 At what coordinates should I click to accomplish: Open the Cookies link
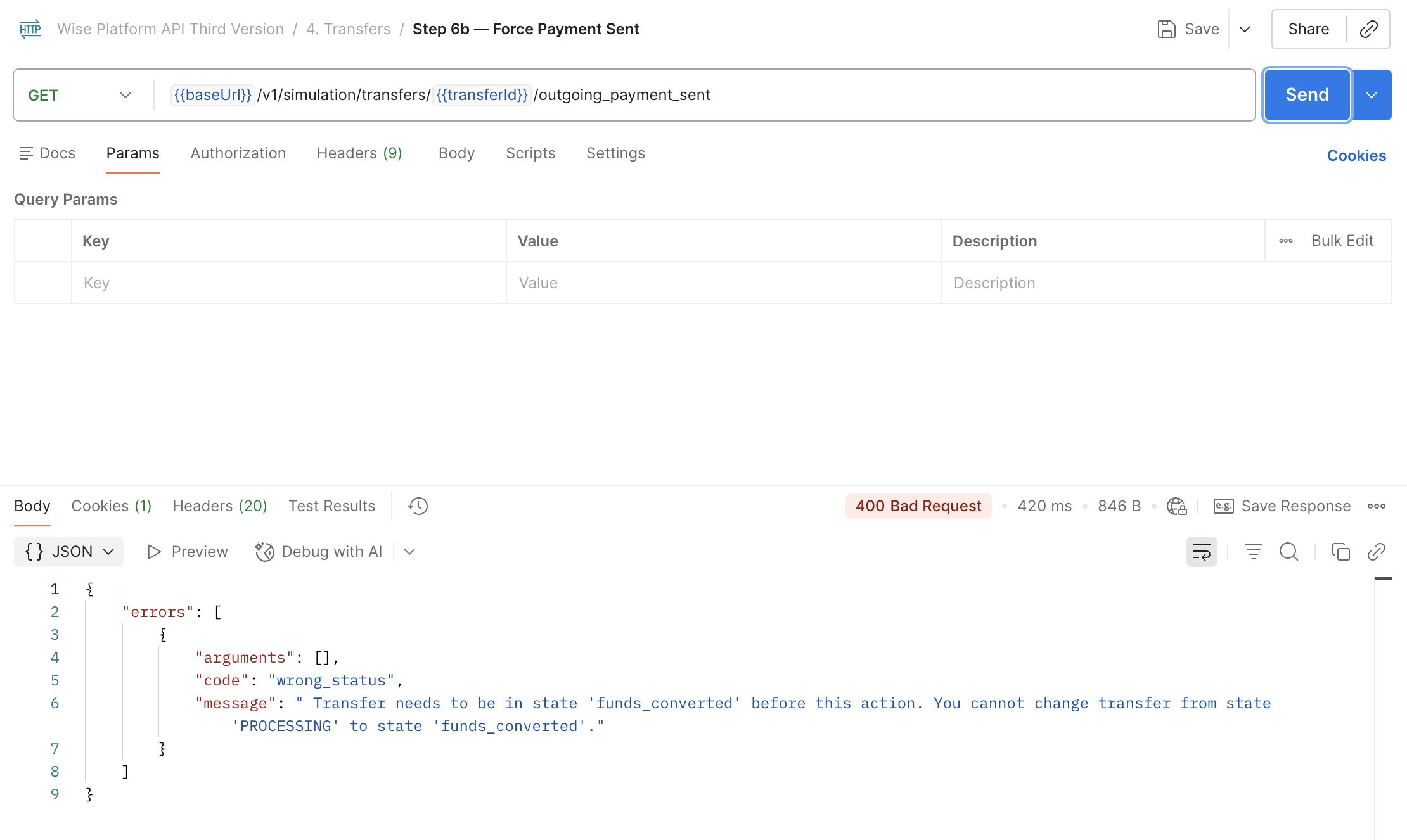point(1356,156)
